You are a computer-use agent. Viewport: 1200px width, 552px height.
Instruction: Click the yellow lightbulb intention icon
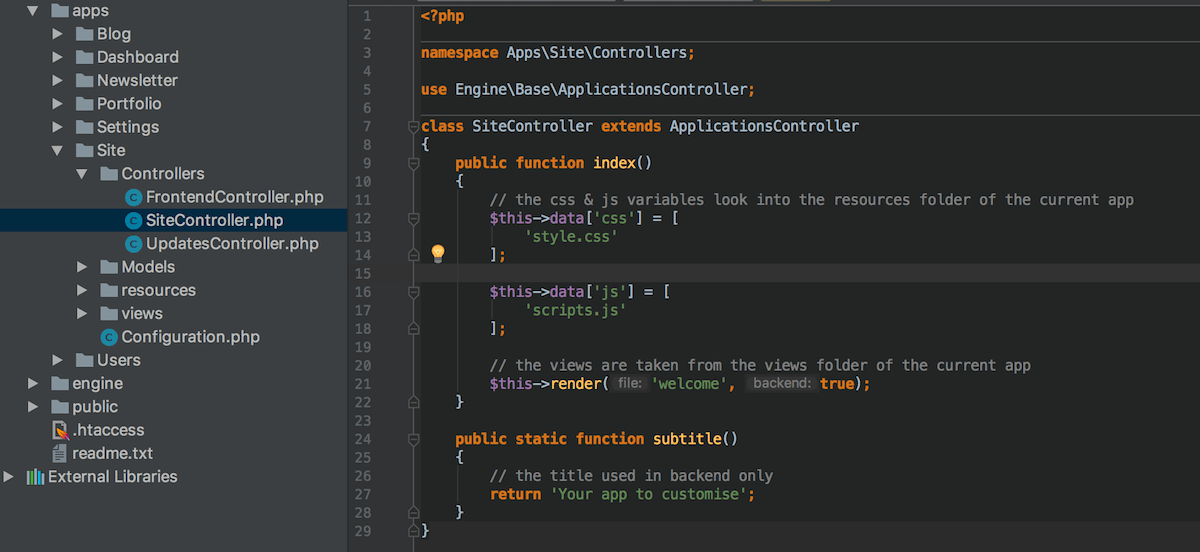pos(437,253)
